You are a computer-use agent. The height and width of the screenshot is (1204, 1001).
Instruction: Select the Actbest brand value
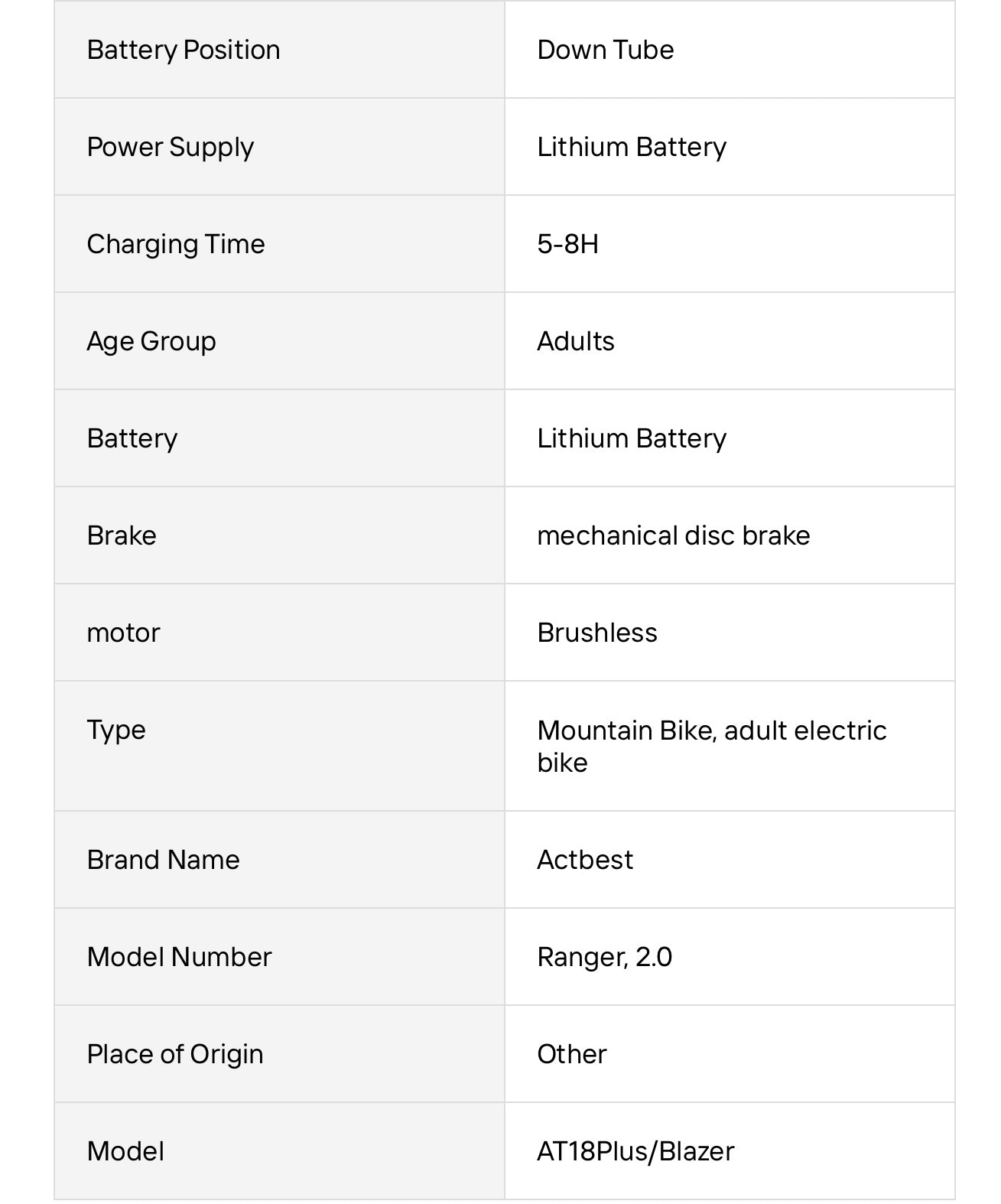(x=585, y=860)
